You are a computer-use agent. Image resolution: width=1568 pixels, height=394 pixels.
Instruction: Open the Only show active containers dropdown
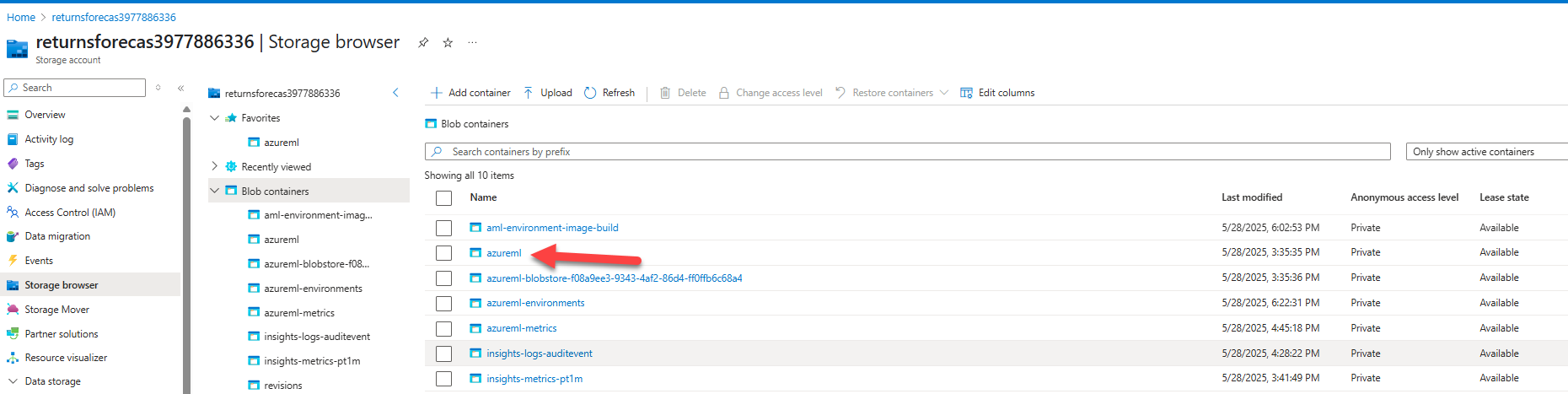click(x=1487, y=152)
